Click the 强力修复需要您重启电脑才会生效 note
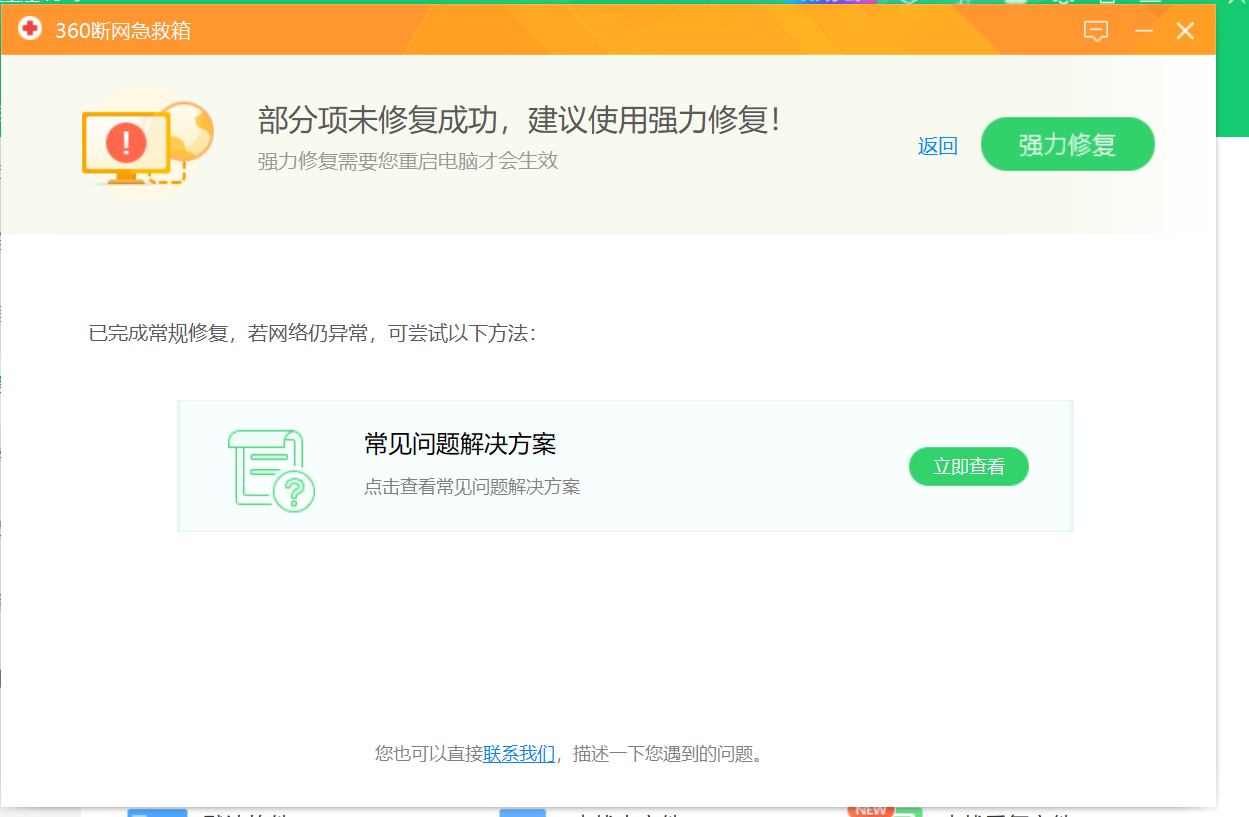Screen dimensions: 1249x817 point(408,161)
